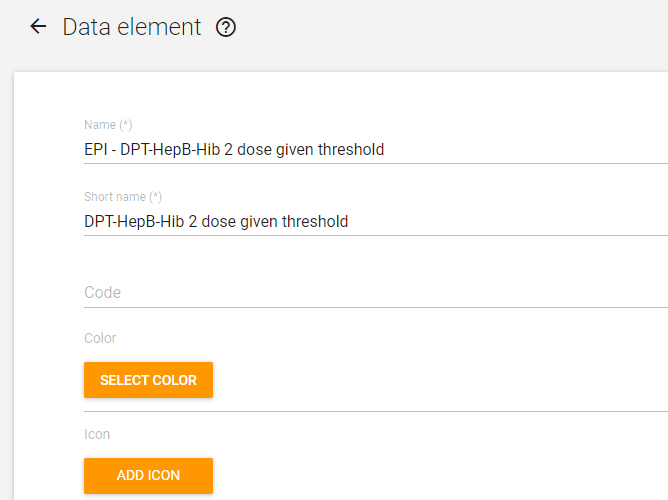
Task: Click the ADD ICON button
Action: (x=148, y=476)
